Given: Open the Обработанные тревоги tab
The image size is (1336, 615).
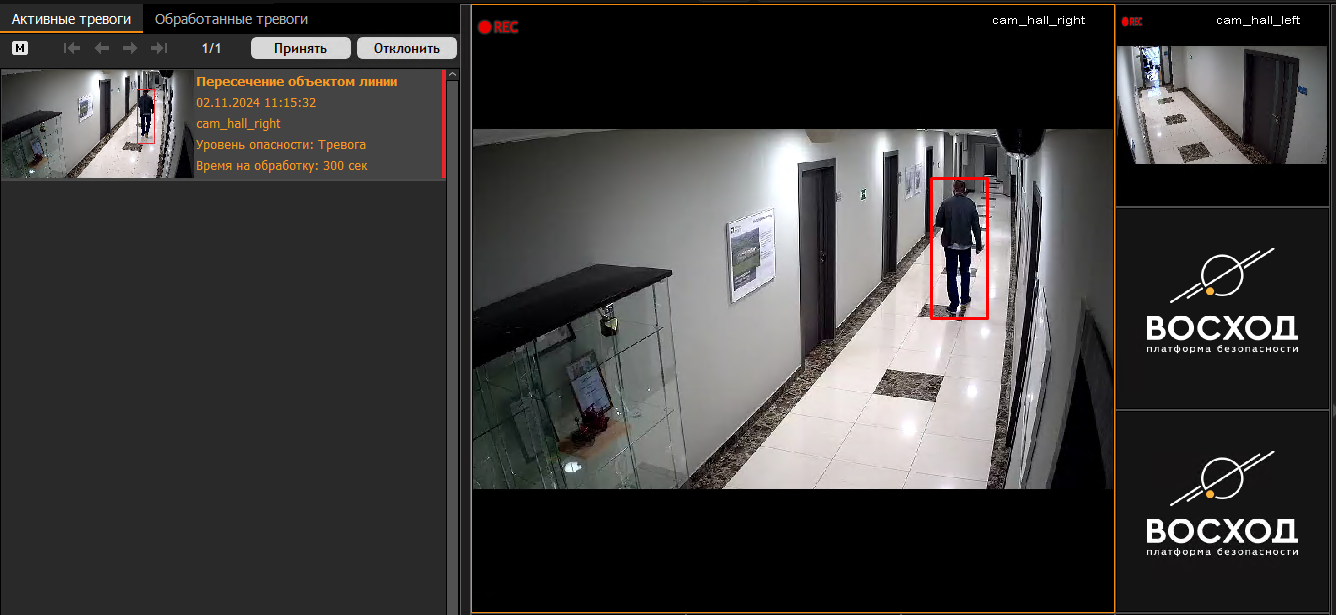Looking at the screenshot, I should 231,19.
